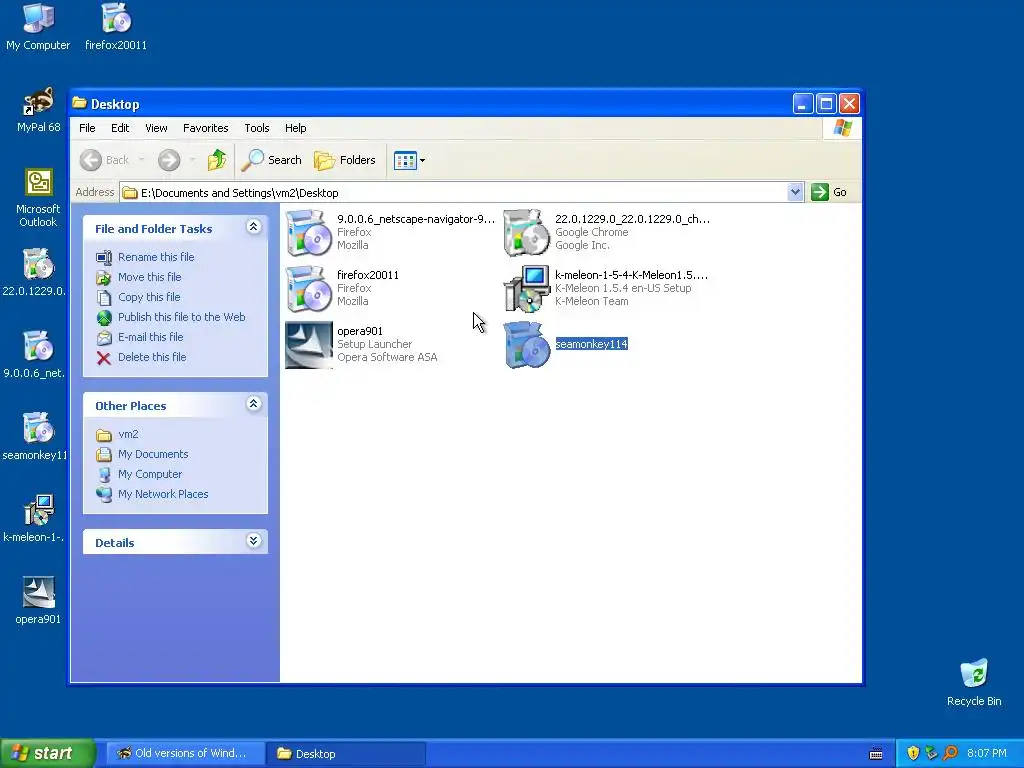Open the View menu
The image size is (1024, 768).
click(156, 128)
